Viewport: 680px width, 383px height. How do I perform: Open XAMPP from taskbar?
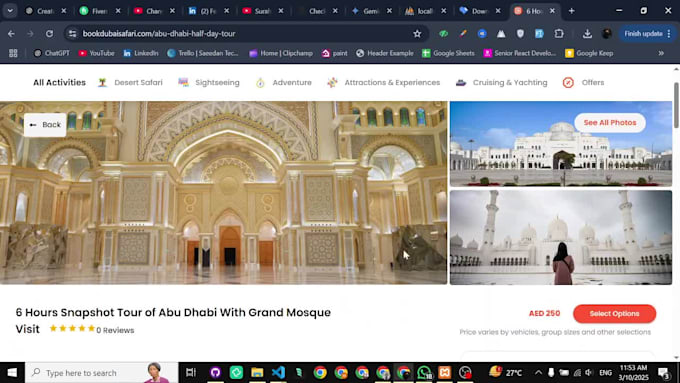click(445, 373)
